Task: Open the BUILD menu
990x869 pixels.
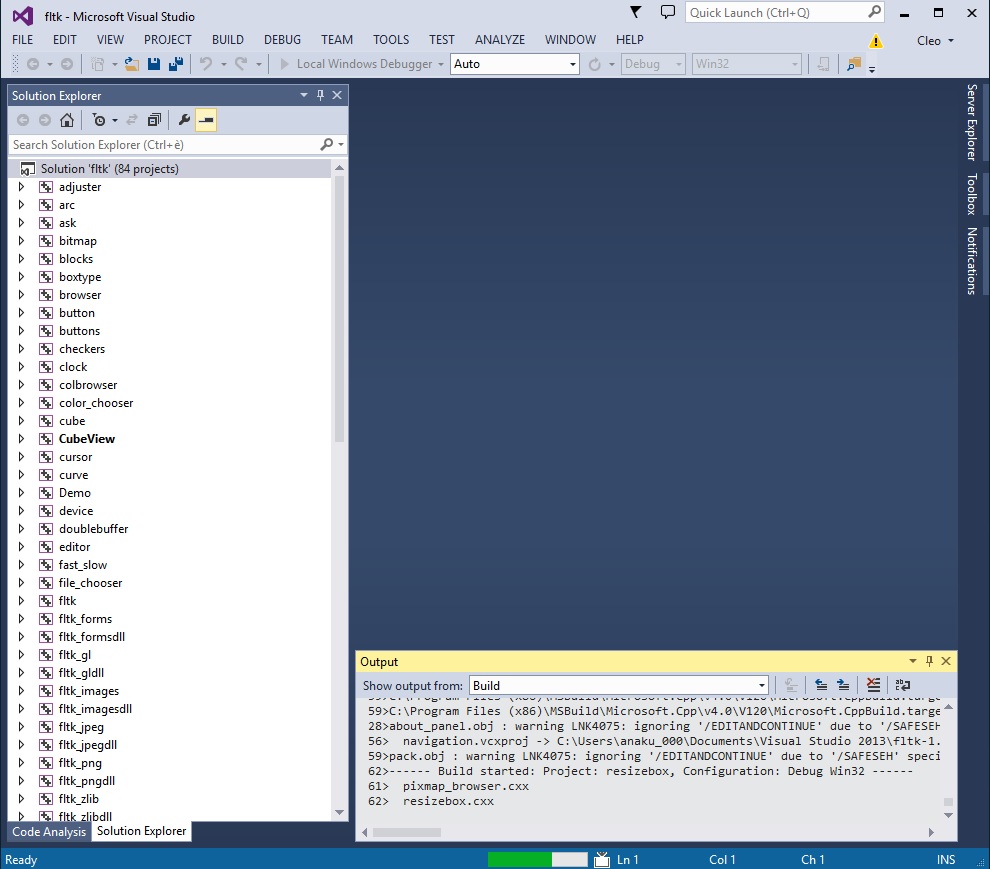Action: click(x=228, y=40)
